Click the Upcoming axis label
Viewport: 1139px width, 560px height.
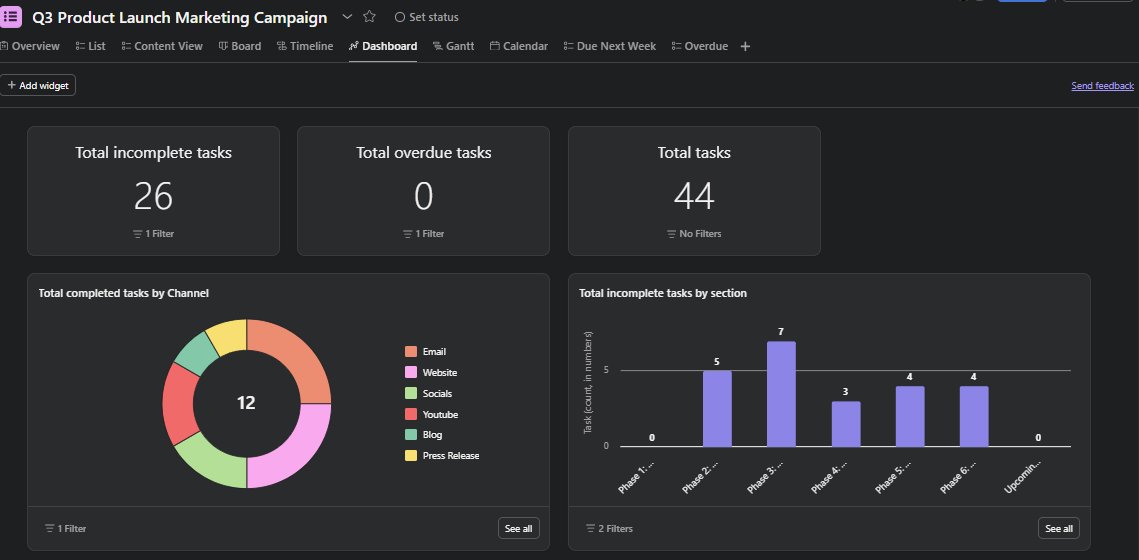(x=1023, y=476)
